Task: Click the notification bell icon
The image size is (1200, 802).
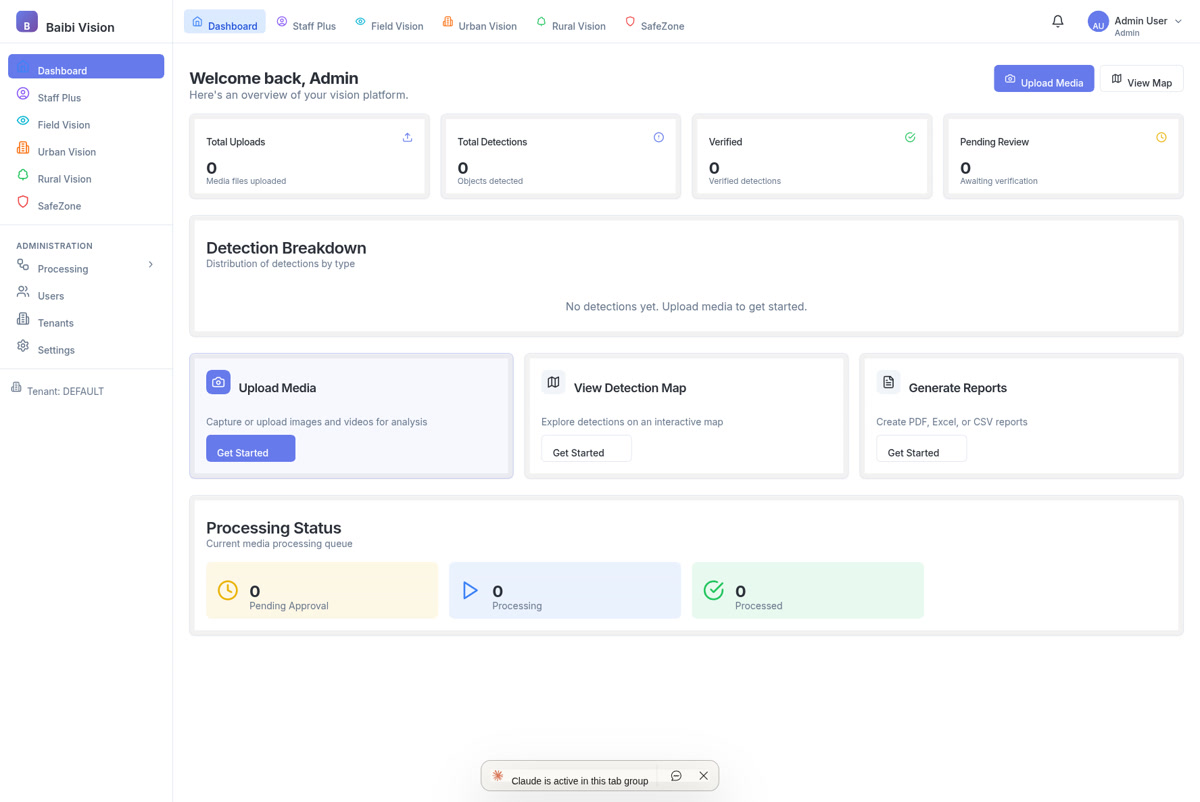Action: click(x=1057, y=20)
